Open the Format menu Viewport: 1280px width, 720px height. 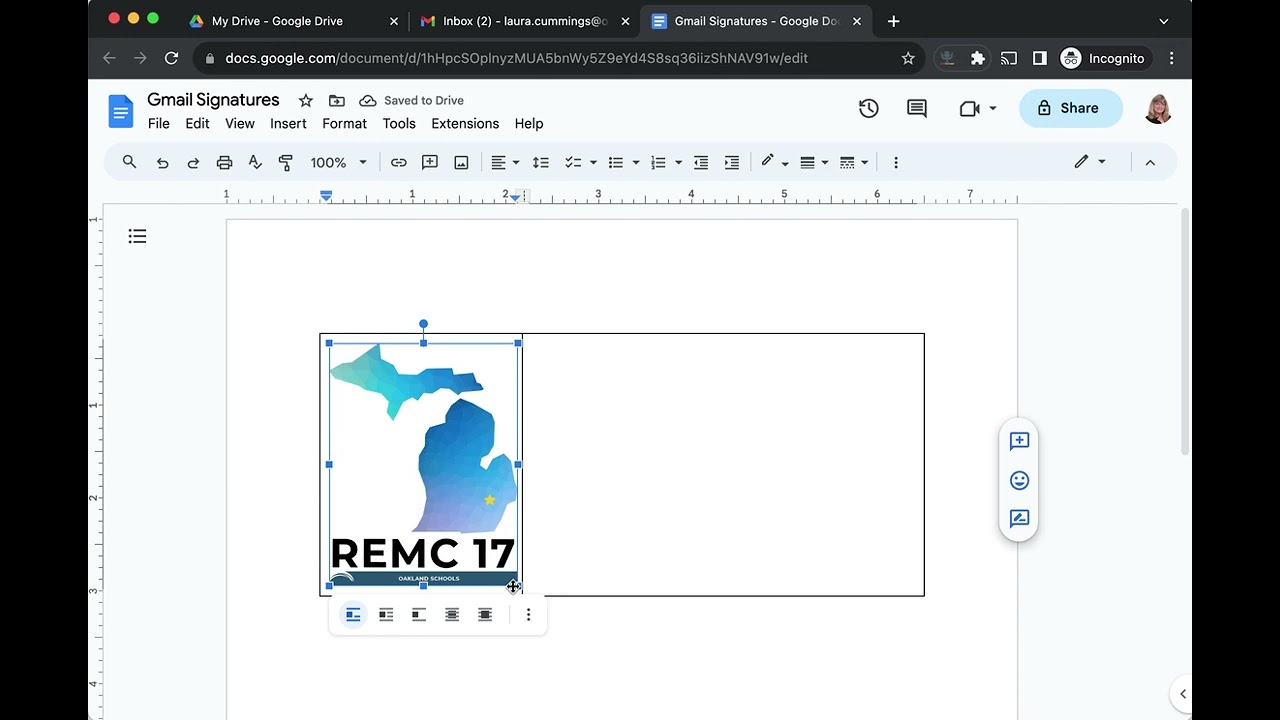coord(344,123)
